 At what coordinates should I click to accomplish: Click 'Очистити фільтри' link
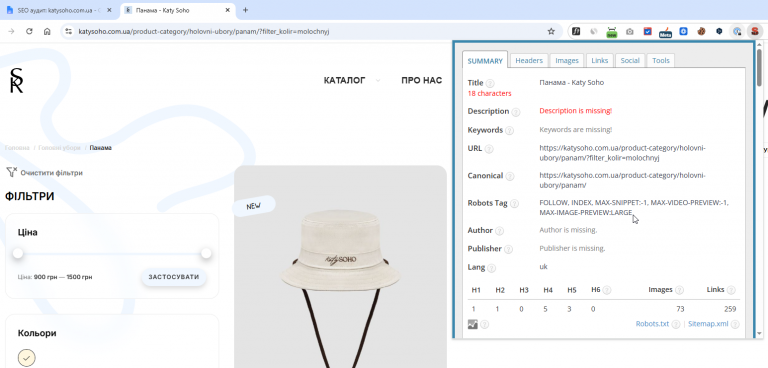[51, 173]
